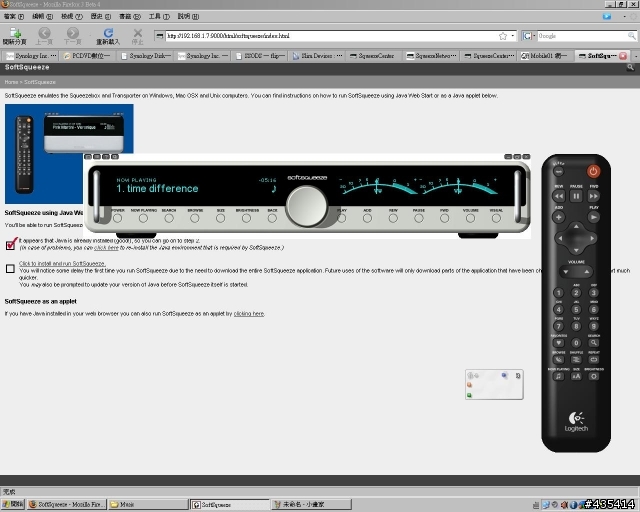The width and height of the screenshot is (640, 512).
Task: Bookmark page with the star icon
Action: [x=503, y=36]
